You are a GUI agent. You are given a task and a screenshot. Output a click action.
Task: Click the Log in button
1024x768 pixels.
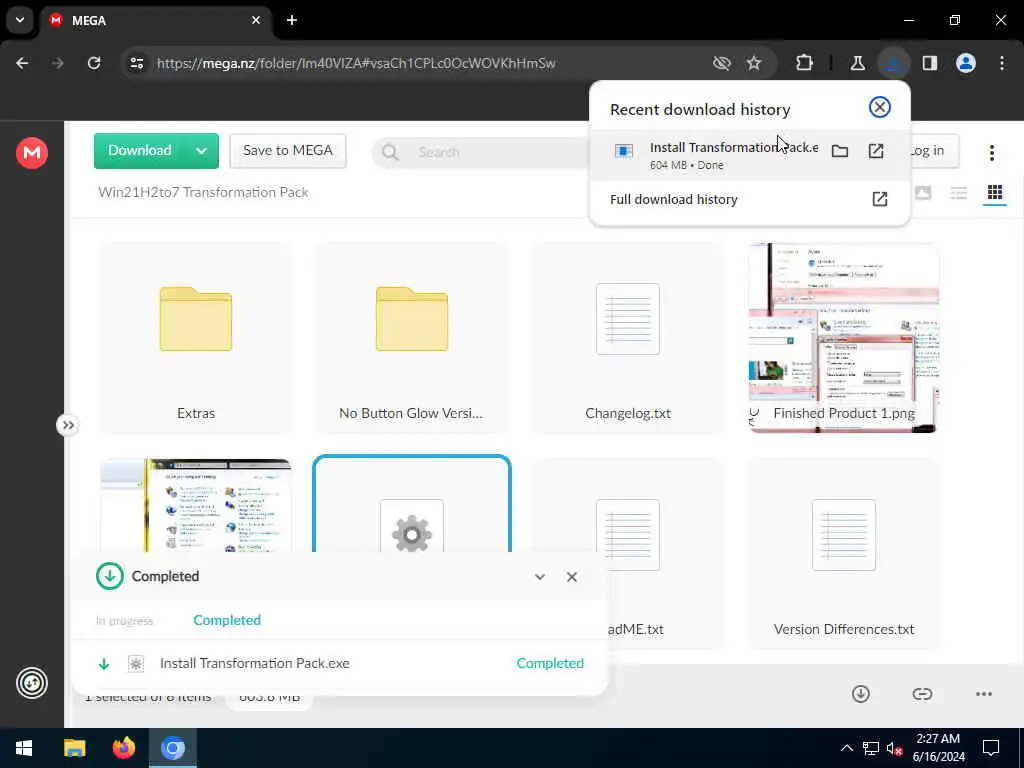point(934,151)
